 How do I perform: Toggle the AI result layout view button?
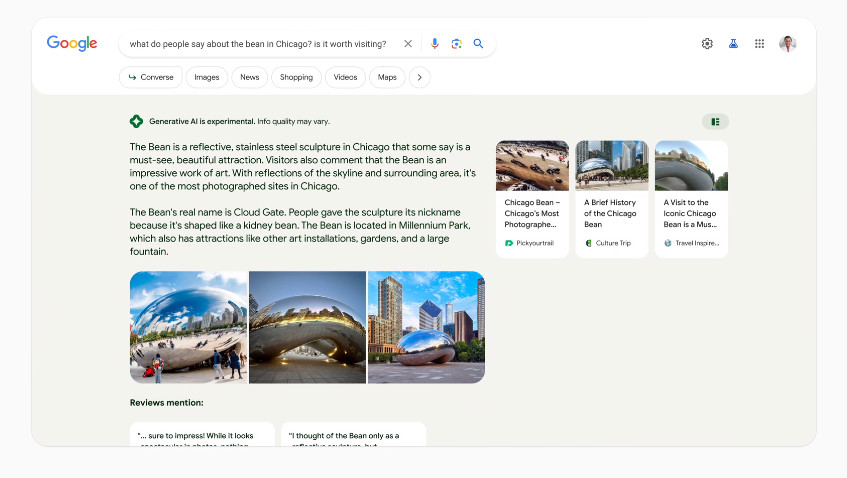click(x=715, y=122)
